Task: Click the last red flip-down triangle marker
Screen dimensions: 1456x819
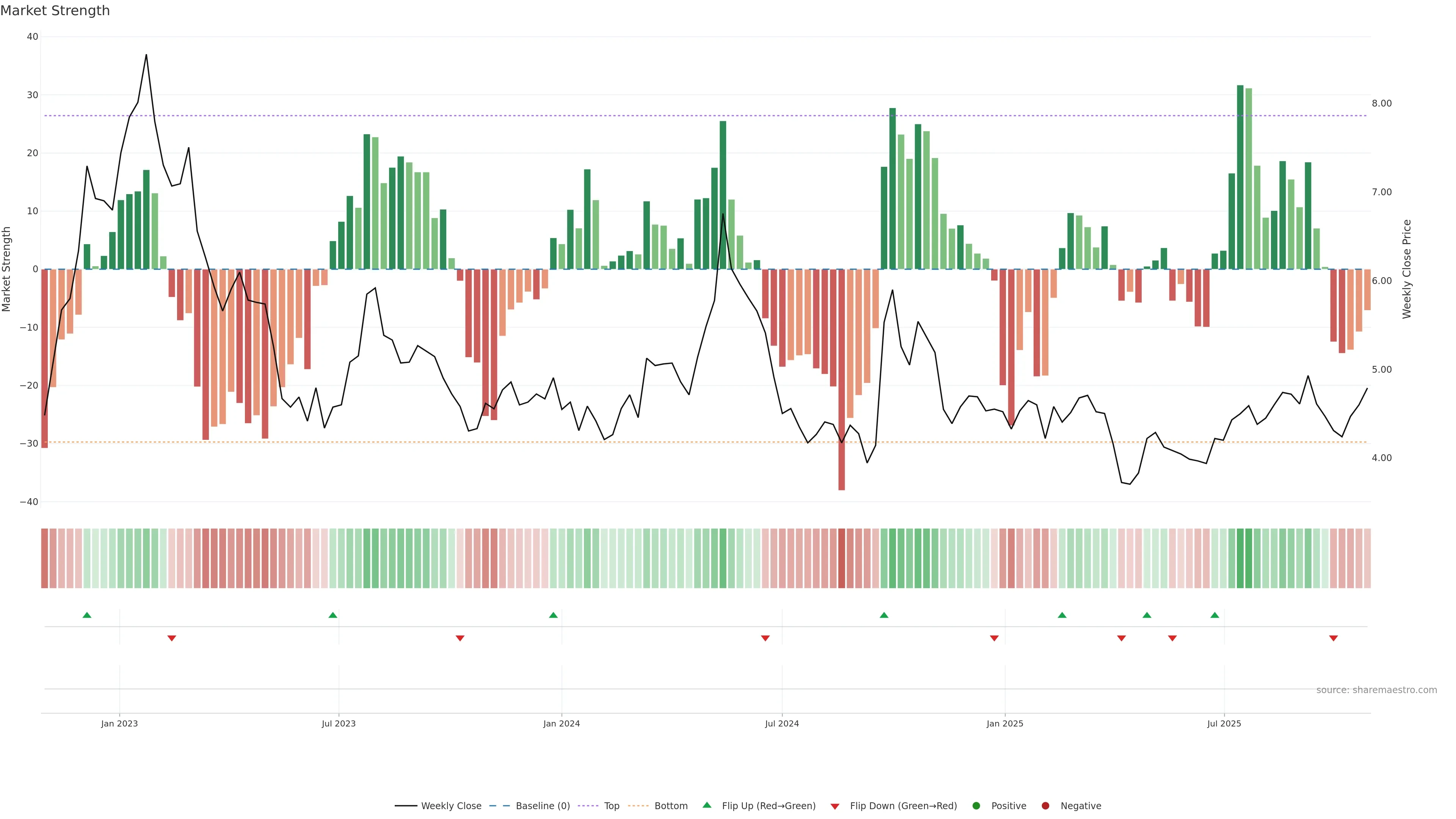Action: click(1334, 638)
